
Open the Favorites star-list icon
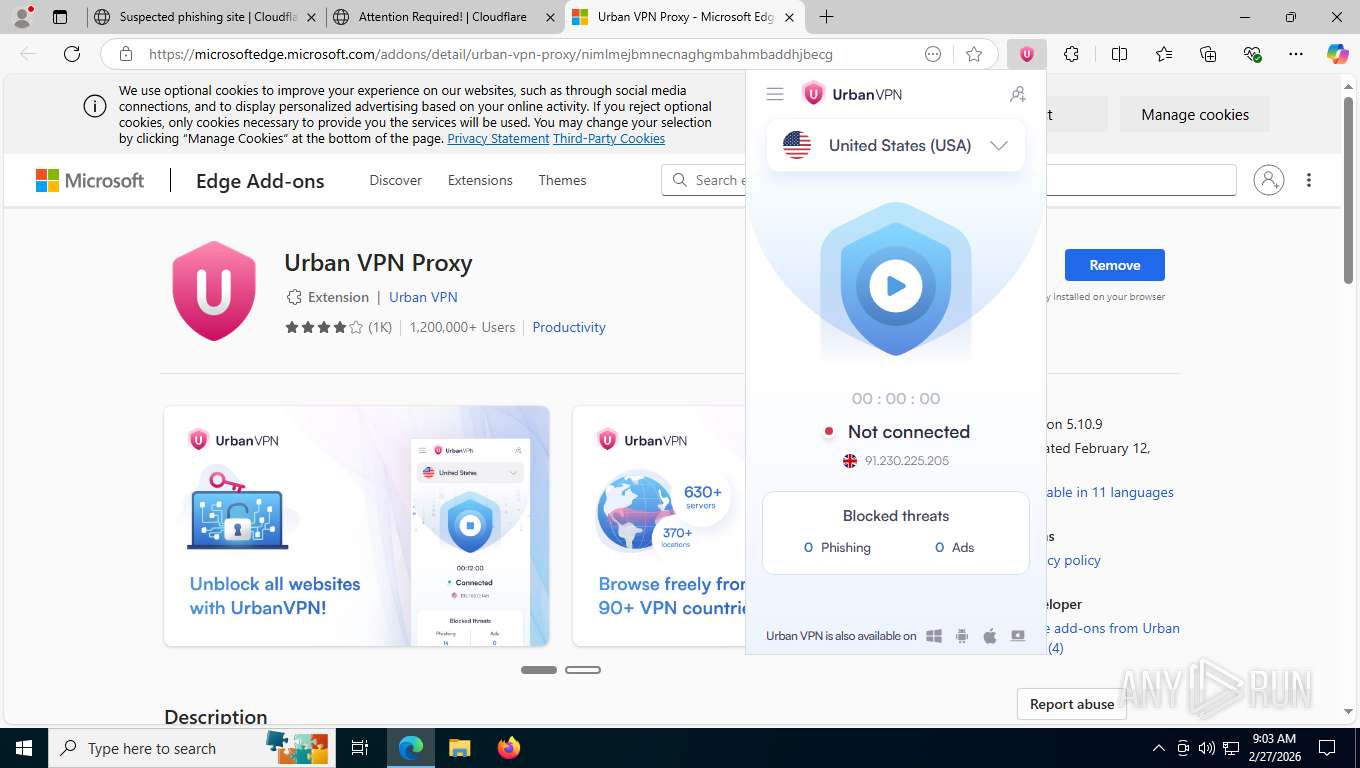[1163, 54]
